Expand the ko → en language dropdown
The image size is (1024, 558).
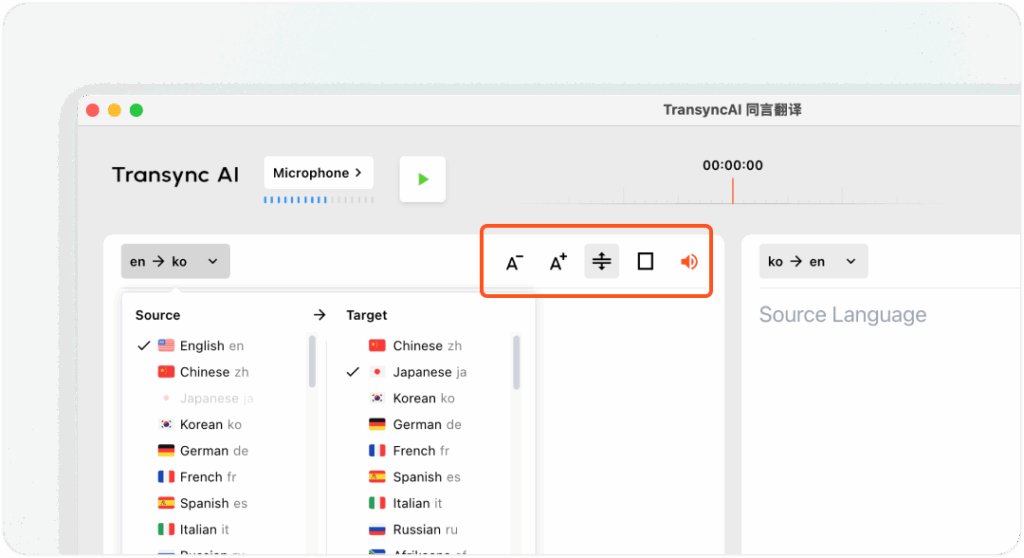click(812, 262)
